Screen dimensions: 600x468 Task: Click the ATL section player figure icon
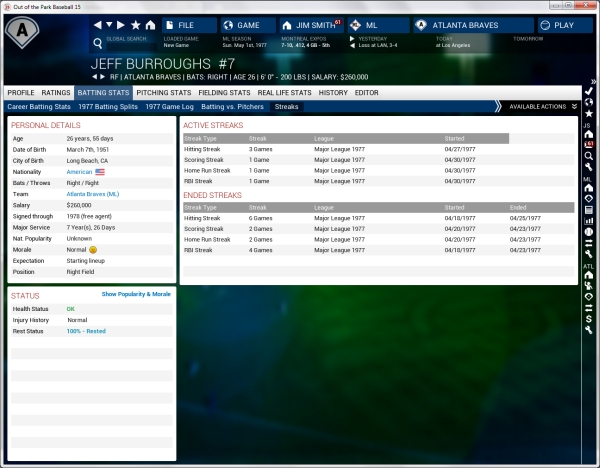589,285
